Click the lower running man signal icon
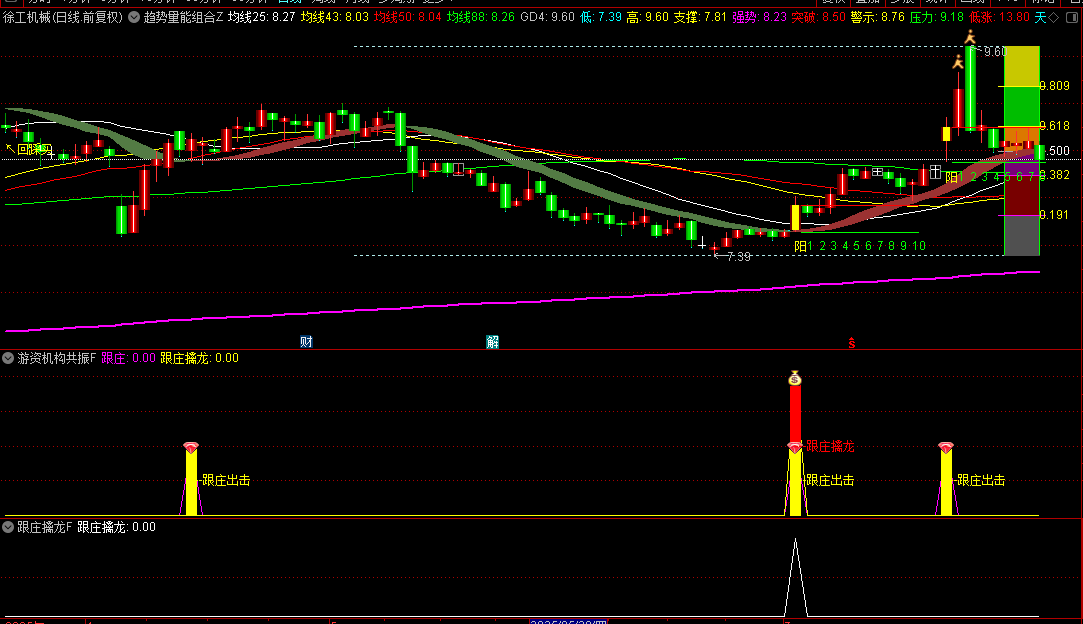 958,62
